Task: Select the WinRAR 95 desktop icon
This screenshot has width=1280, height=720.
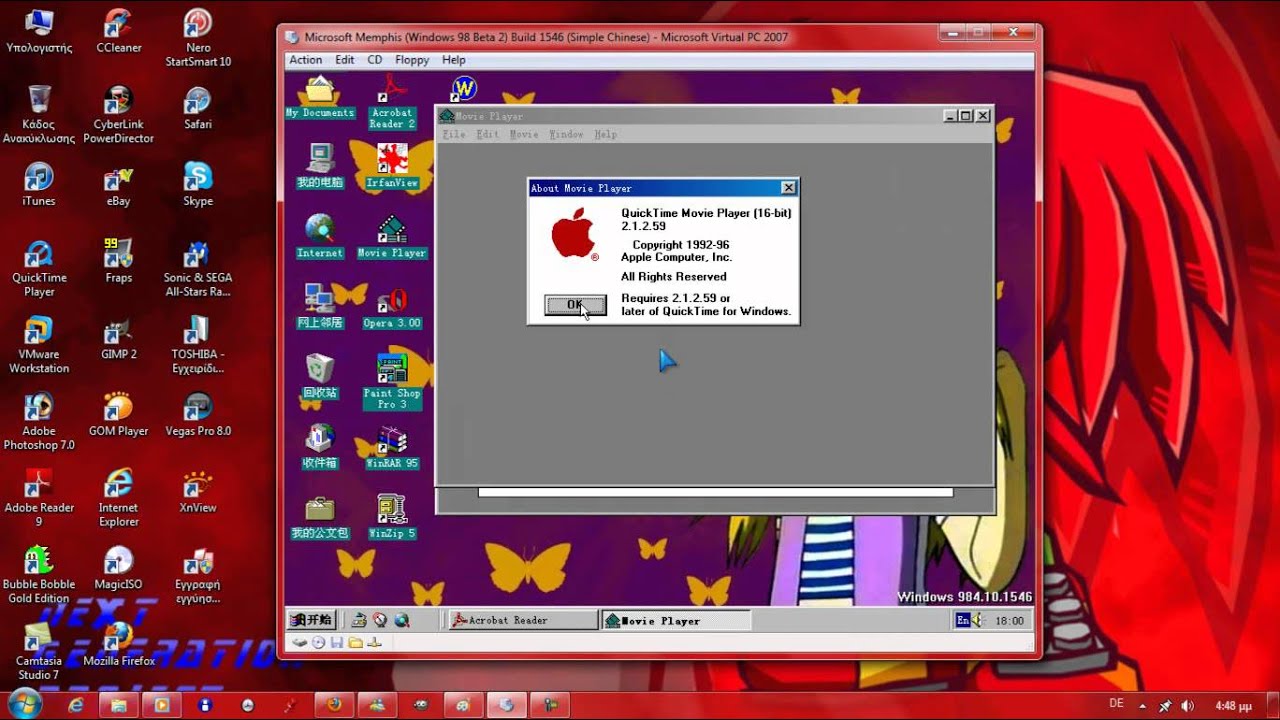Action: click(392, 448)
